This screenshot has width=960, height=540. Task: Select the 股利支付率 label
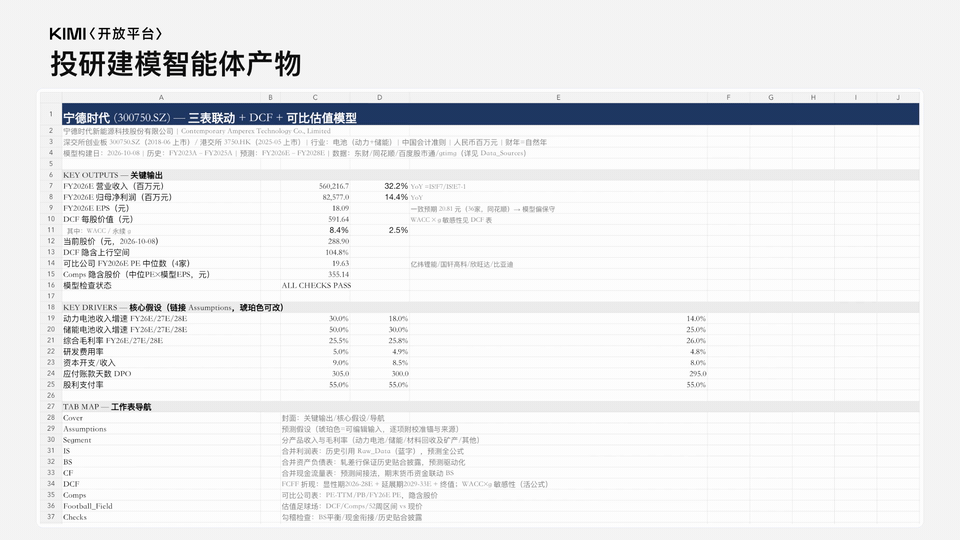(x=83, y=384)
